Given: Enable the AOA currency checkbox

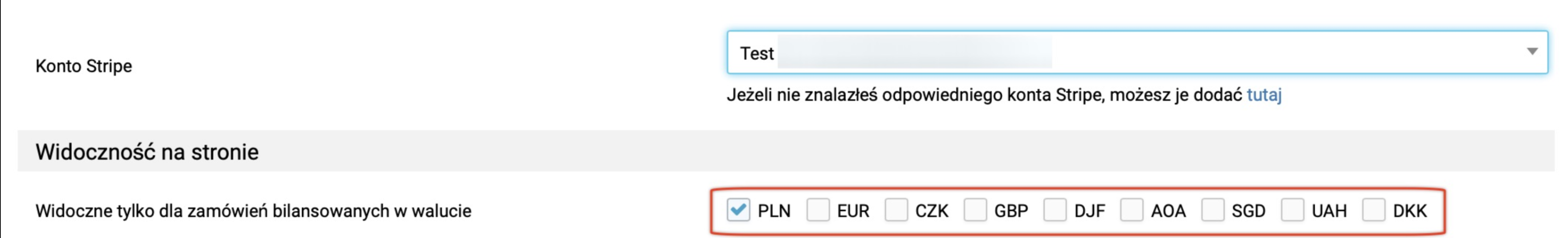Looking at the screenshot, I should pos(1132,210).
